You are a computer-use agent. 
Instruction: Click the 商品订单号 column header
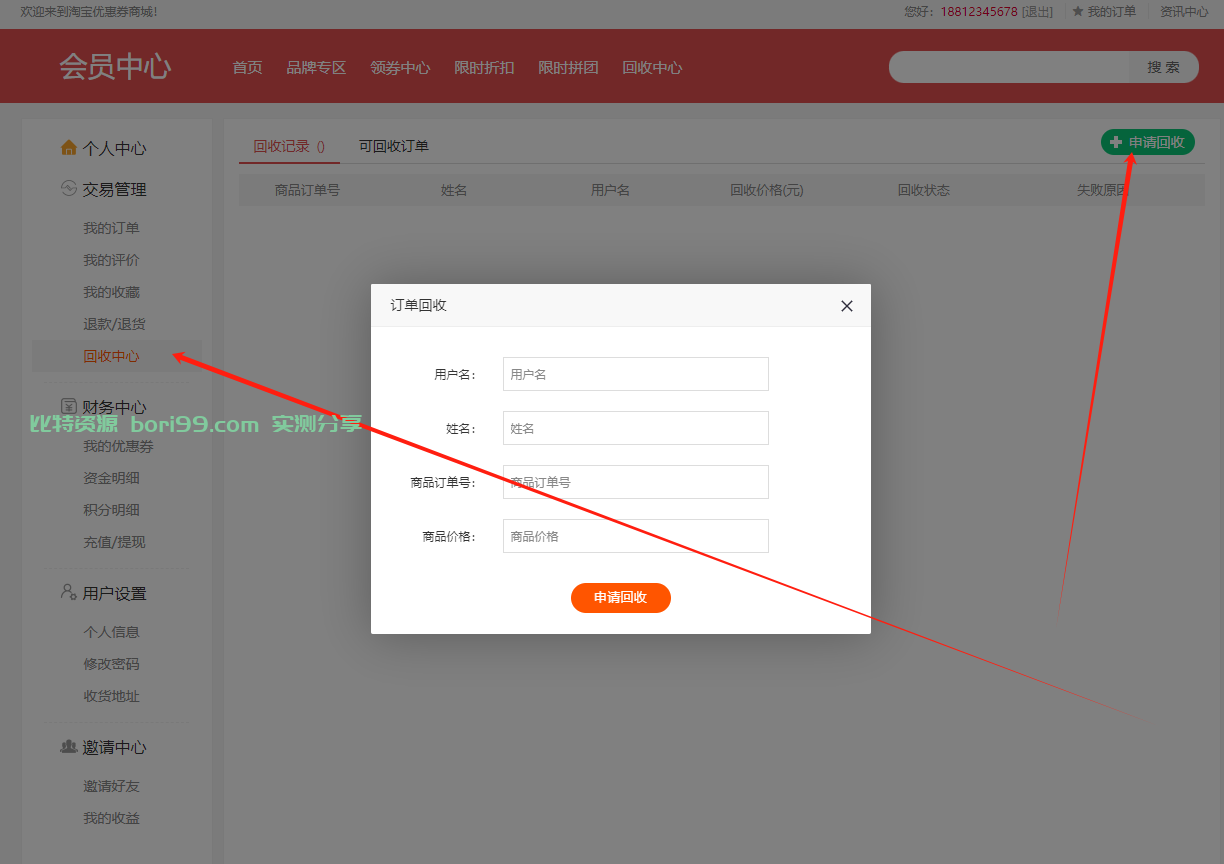coord(307,190)
